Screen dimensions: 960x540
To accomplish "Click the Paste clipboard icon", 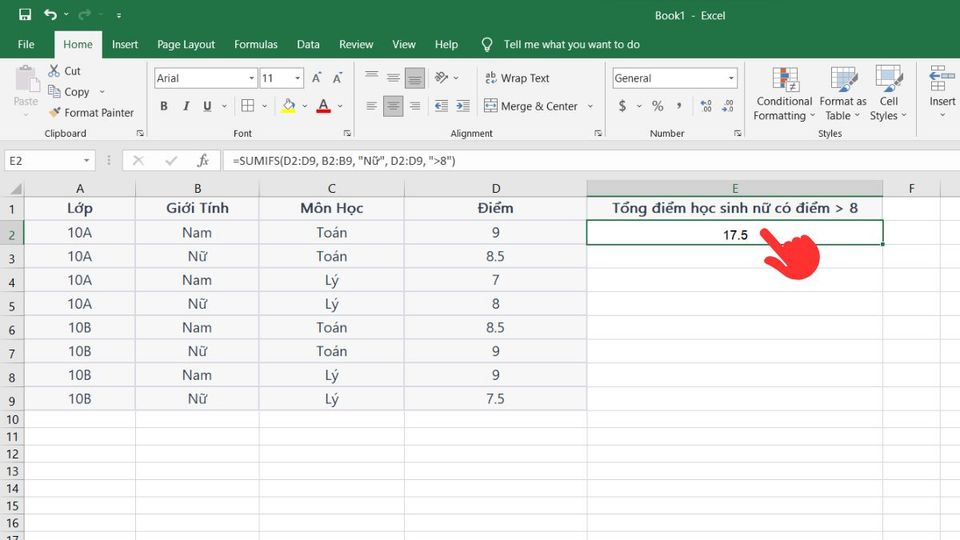I will 26,80.
